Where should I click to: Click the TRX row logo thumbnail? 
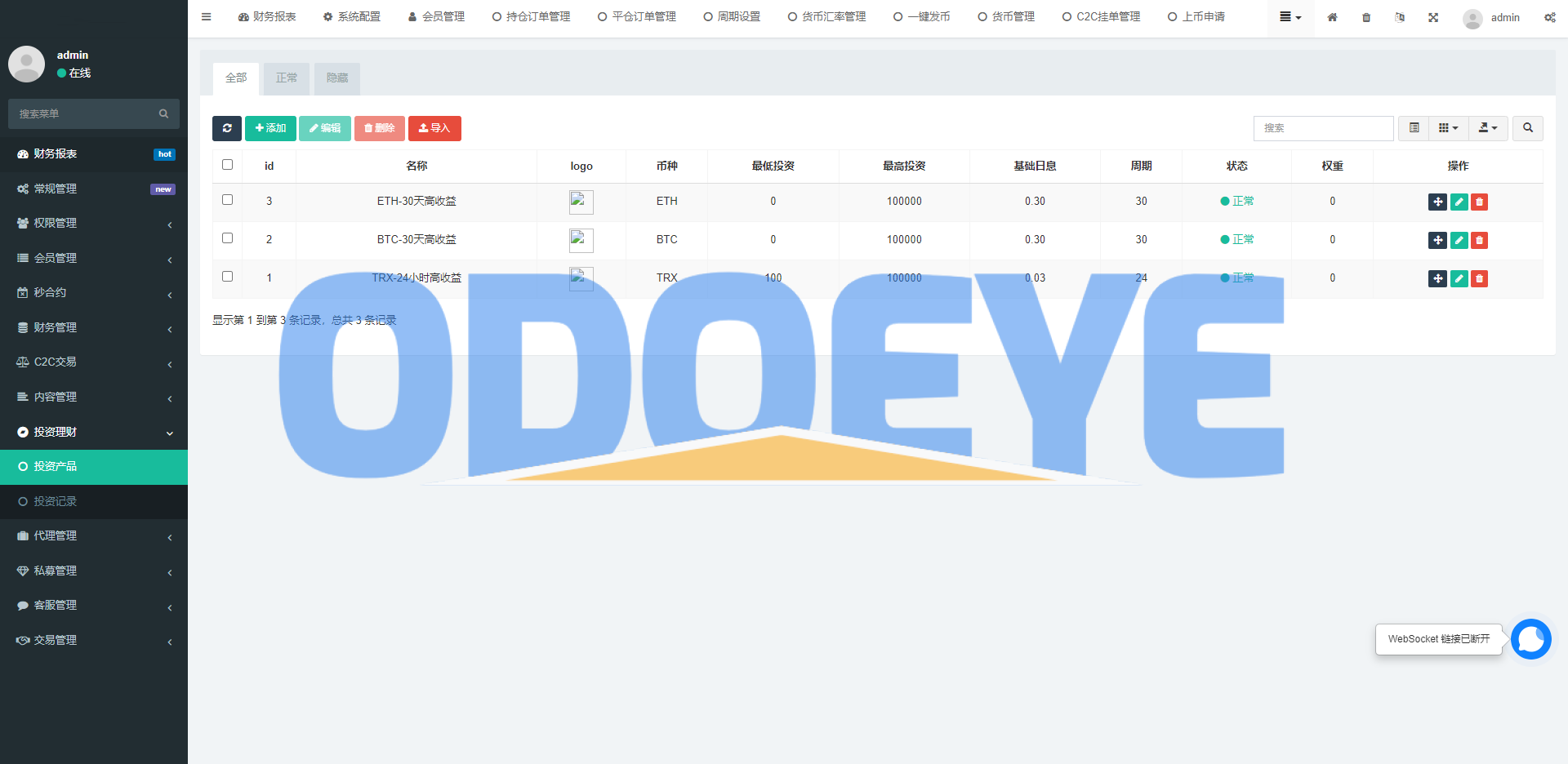click(581, 278)
